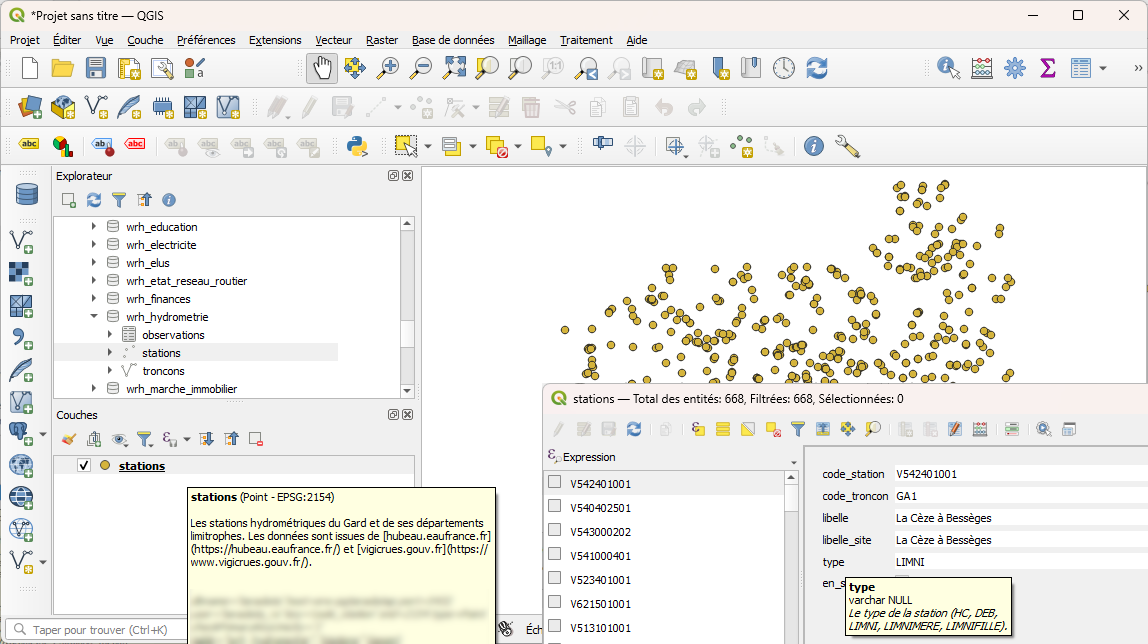Click the Zoom Full extent icon
Image resolution: width=1148 pixels, height=644 pixels.
[x=454, y=68]
